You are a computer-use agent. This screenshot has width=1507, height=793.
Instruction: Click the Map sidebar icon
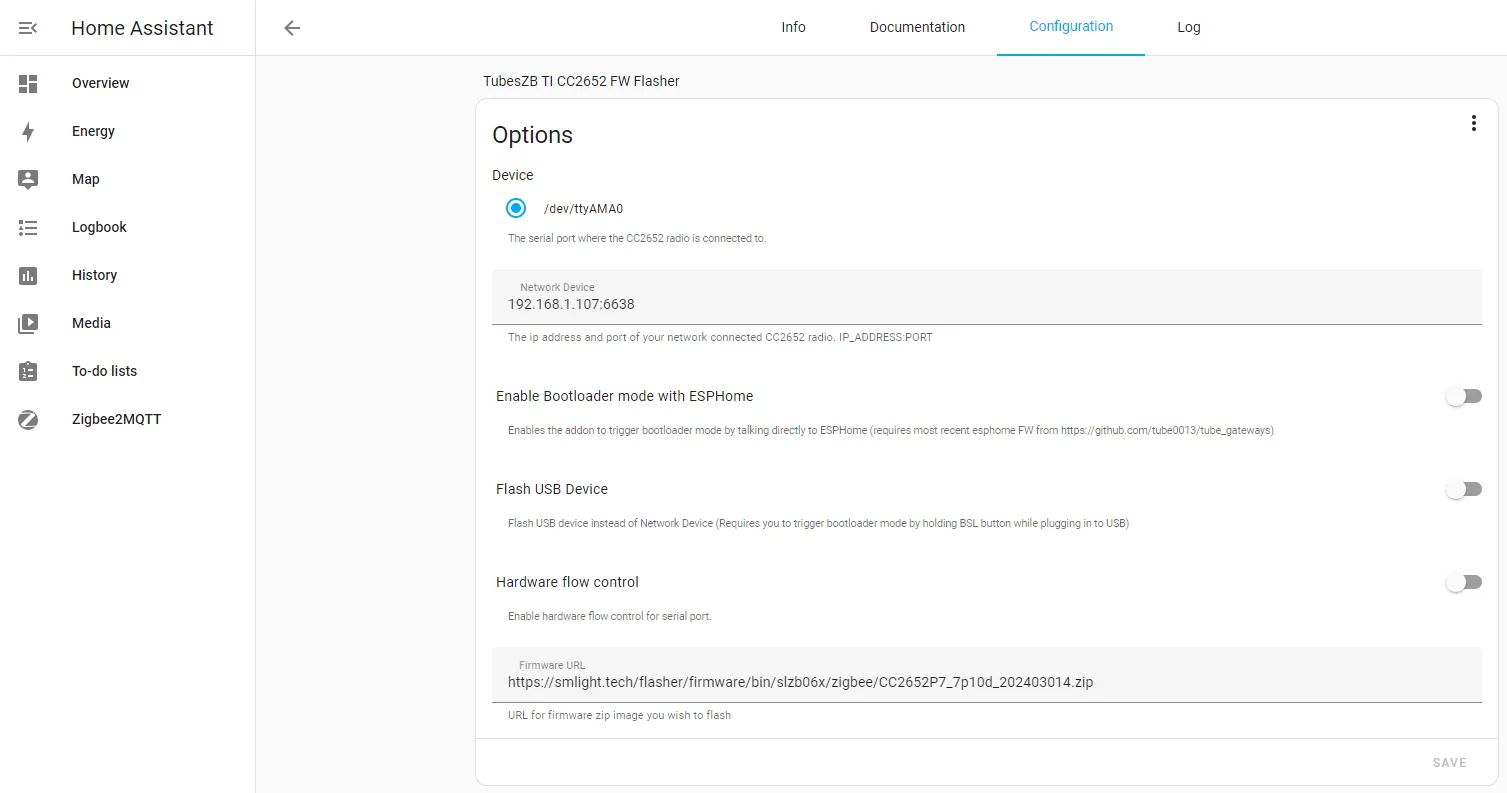pyautogui.click(x=28, y=180)
